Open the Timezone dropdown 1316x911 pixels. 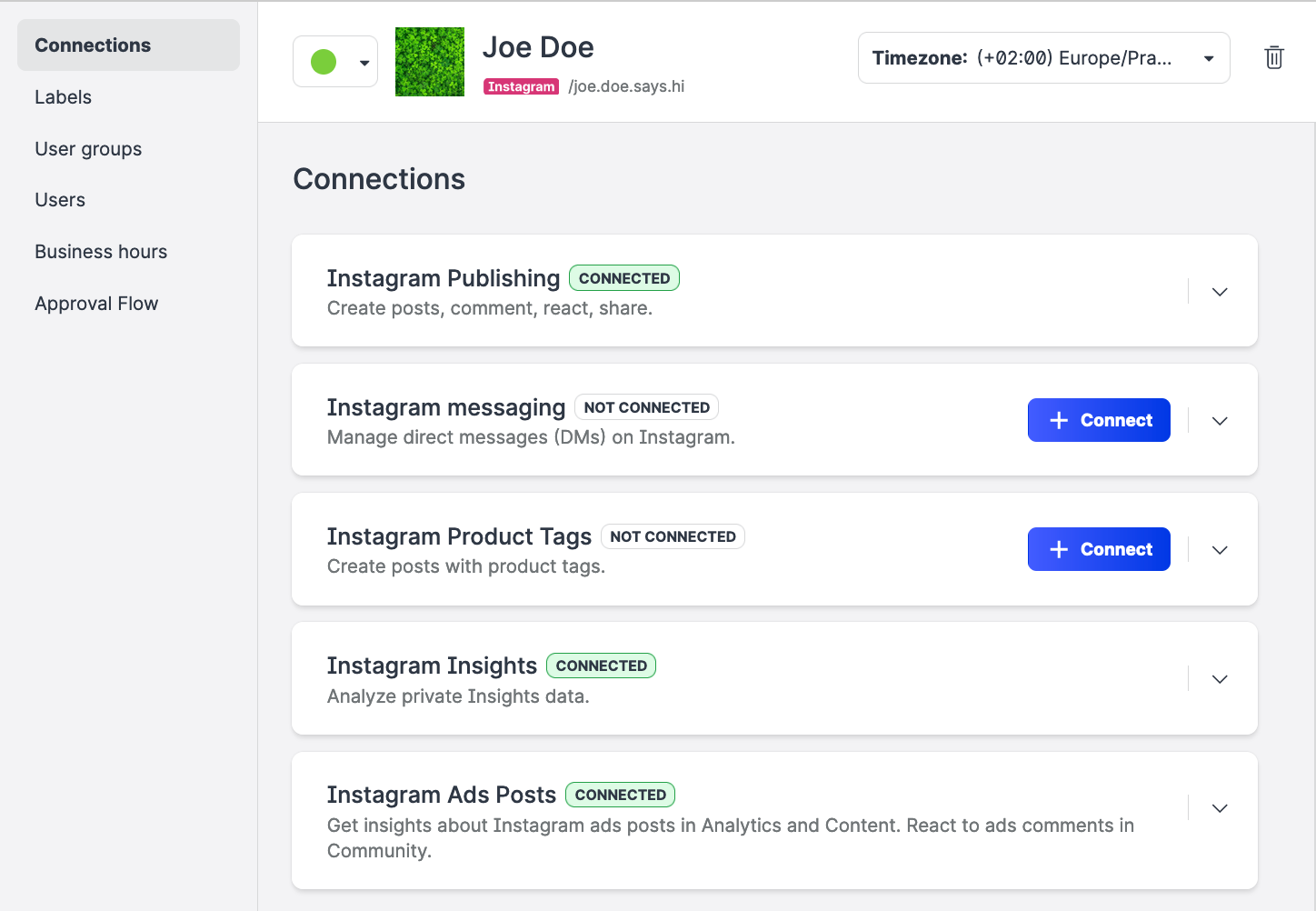1043,58
